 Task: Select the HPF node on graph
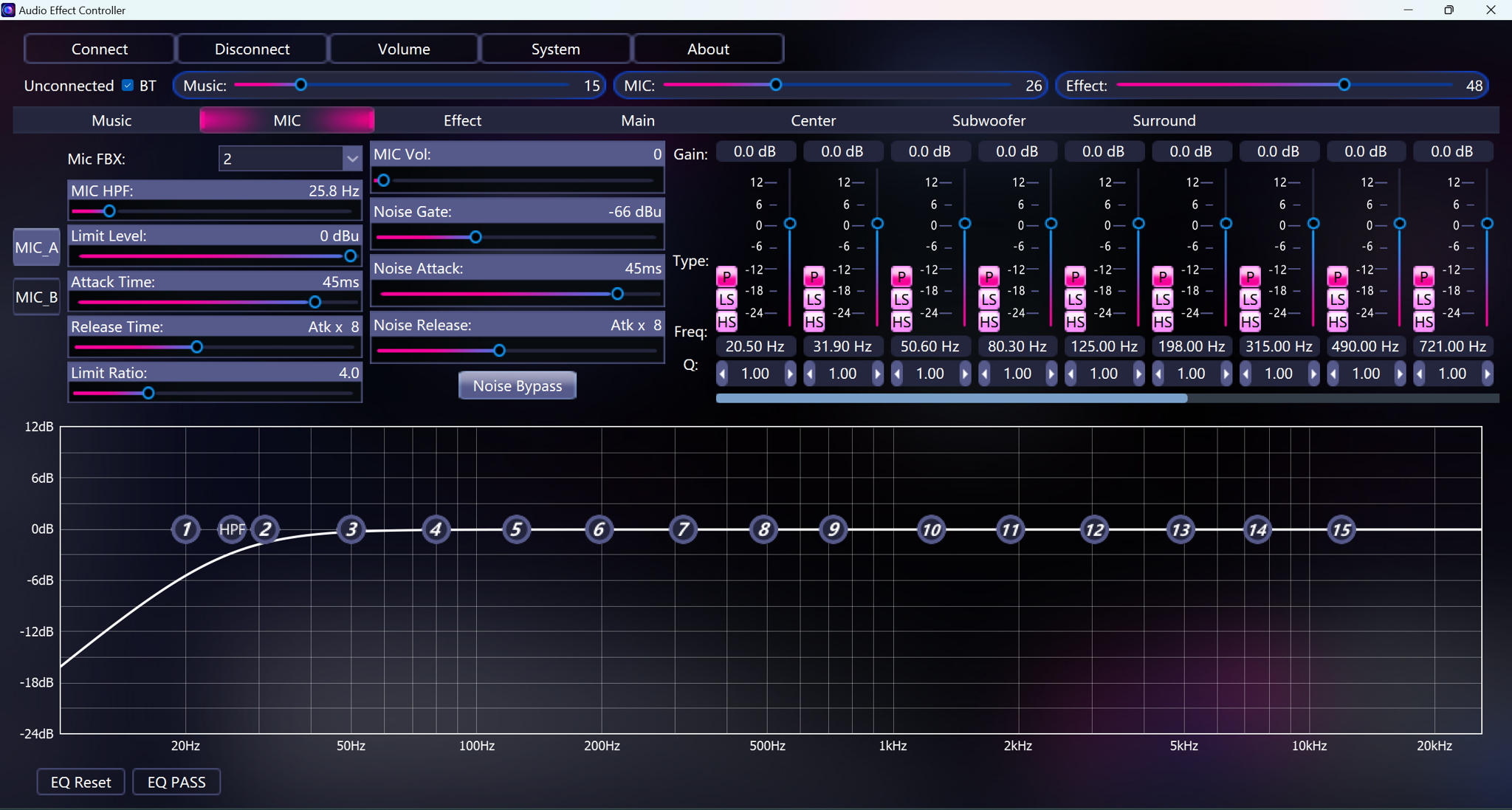pos(232,529)
